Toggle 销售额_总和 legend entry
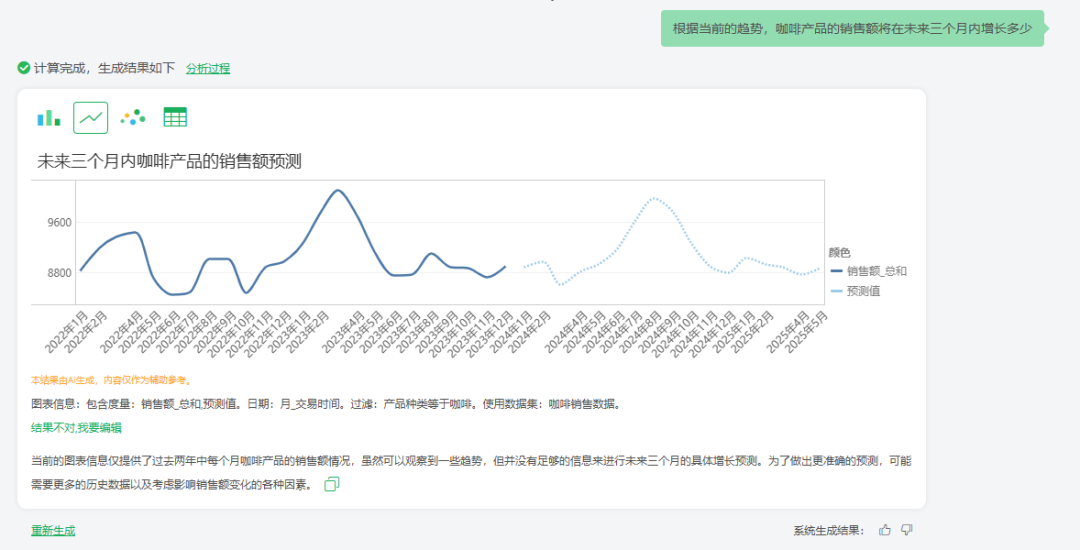This screenshot has width=1080, height=550. [x=869, y=271]
